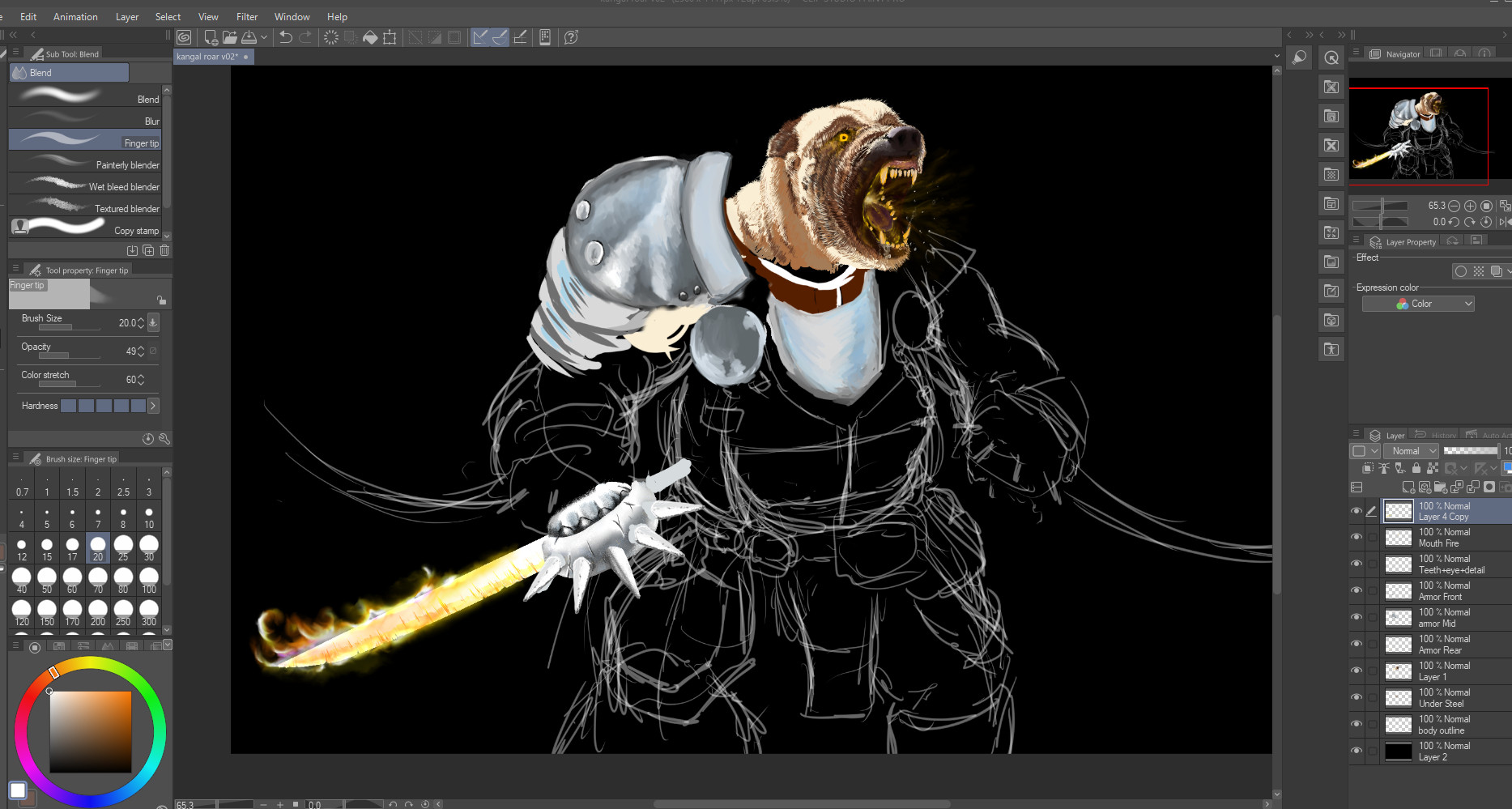Select the Blur sub tool
The width and height of the screenshot is (1512, 809).
[85, 118]
